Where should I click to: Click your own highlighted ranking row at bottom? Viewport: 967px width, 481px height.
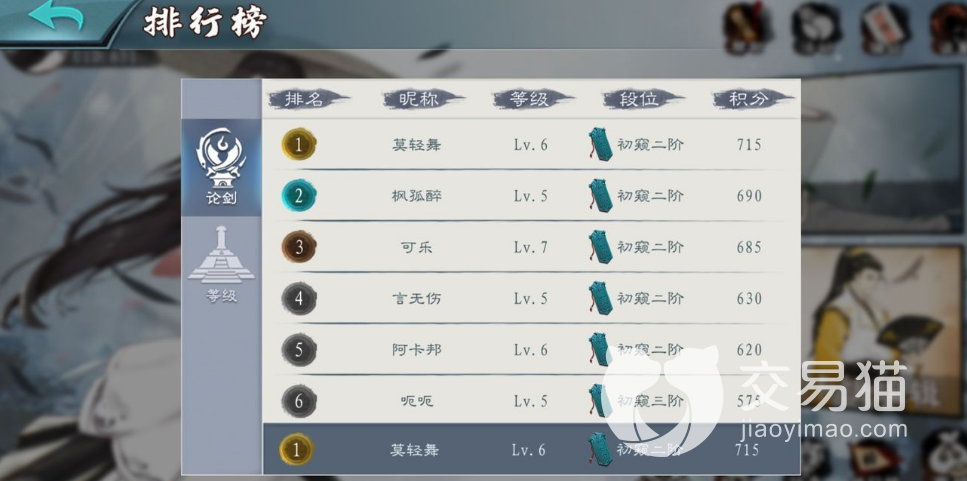tap(531, 449)
